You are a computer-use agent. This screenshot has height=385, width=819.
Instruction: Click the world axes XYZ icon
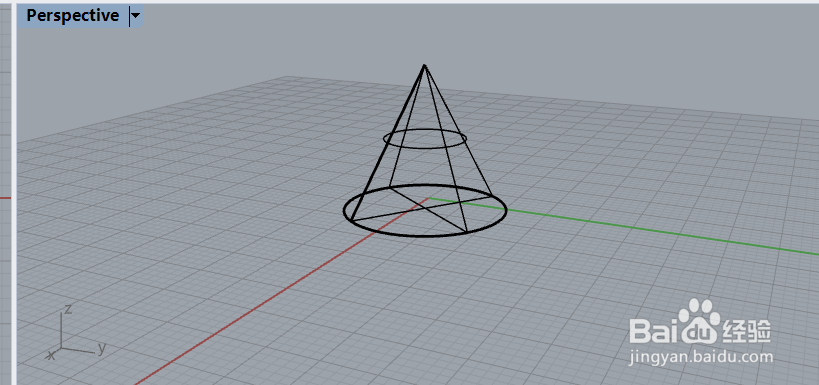76,333
